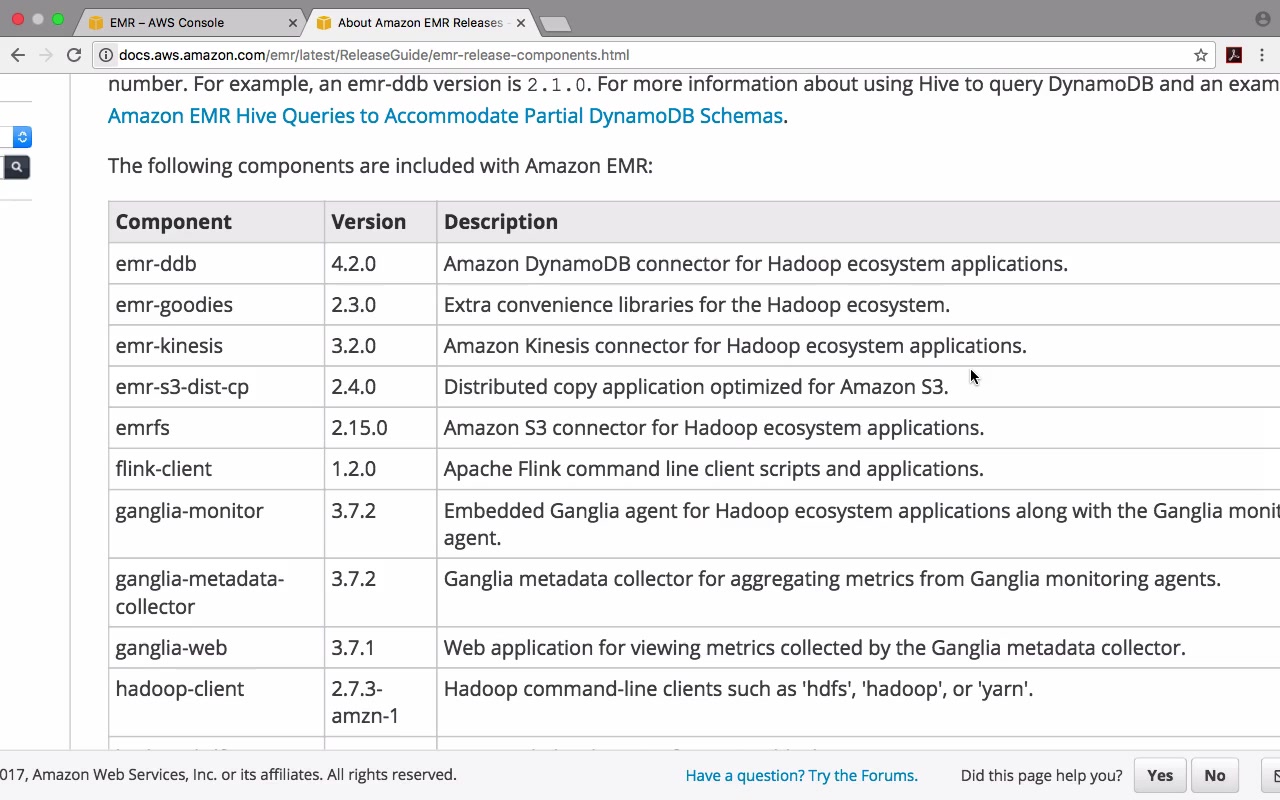Viewport: 1280px width, 800px height.
Task: Click the search magnifier icon in left sidebar
Action: (x=16, y=167)
